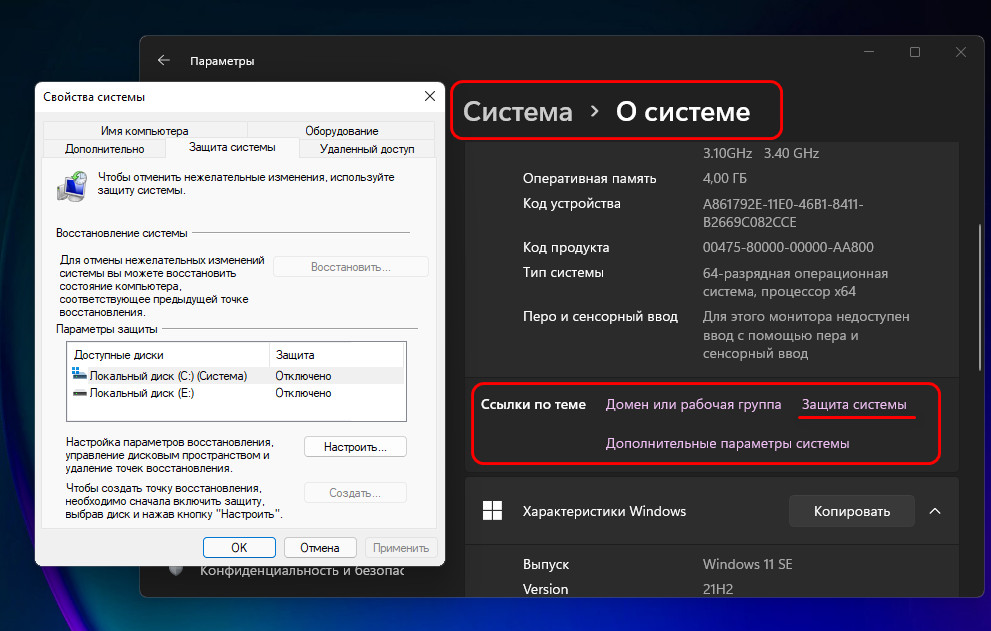
Task: Select the Защита системы tab
Action: coord(232,147)
